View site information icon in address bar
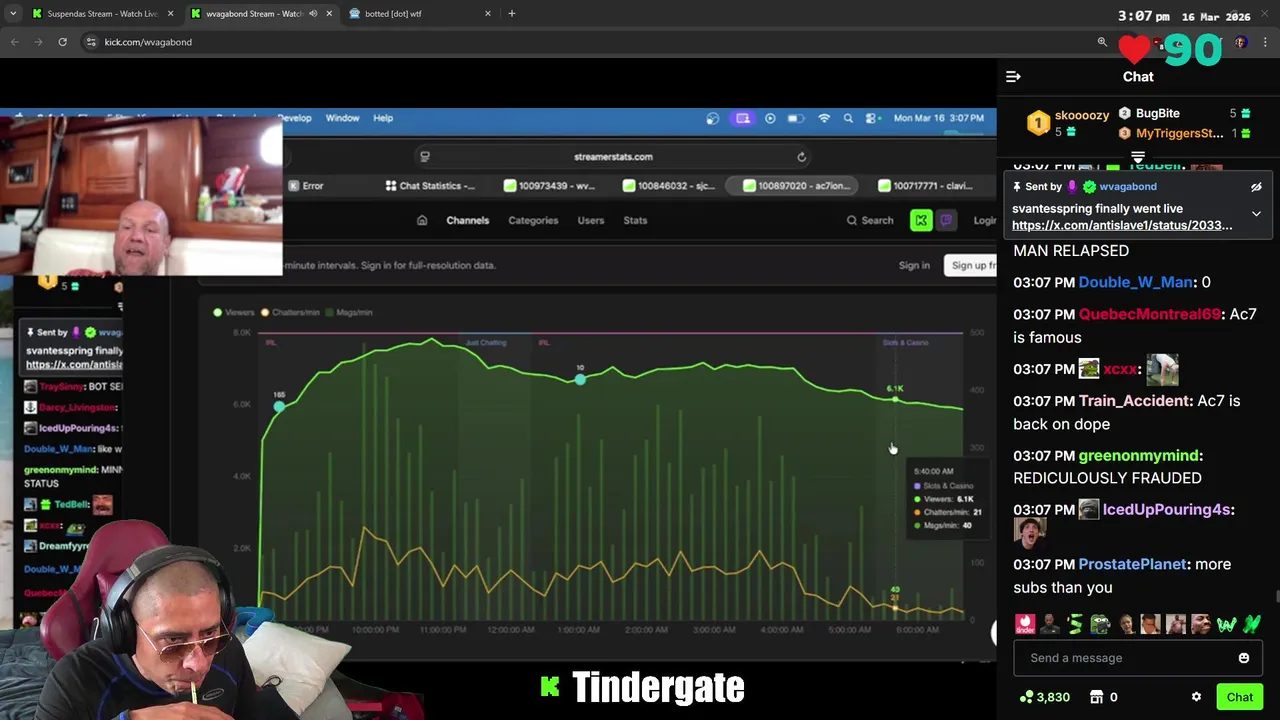The image size is (1280, 720). click(x=91, y=42)
